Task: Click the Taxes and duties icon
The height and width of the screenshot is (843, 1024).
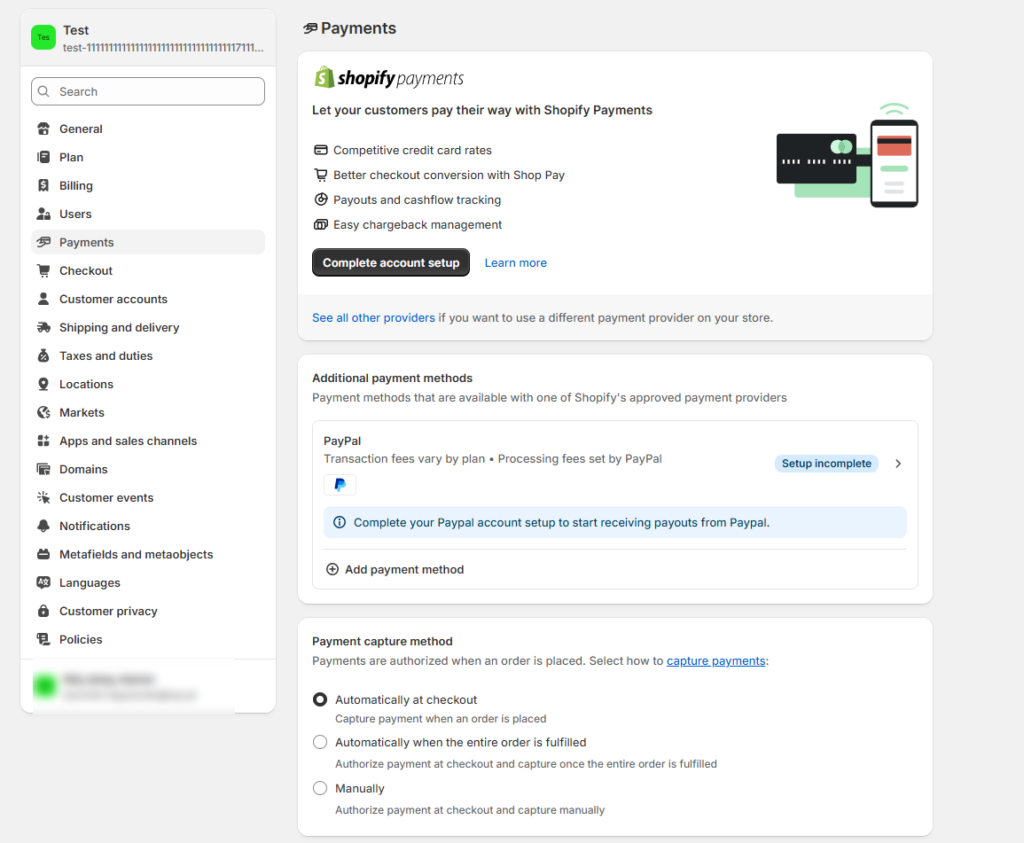Action: pos(41,355)
